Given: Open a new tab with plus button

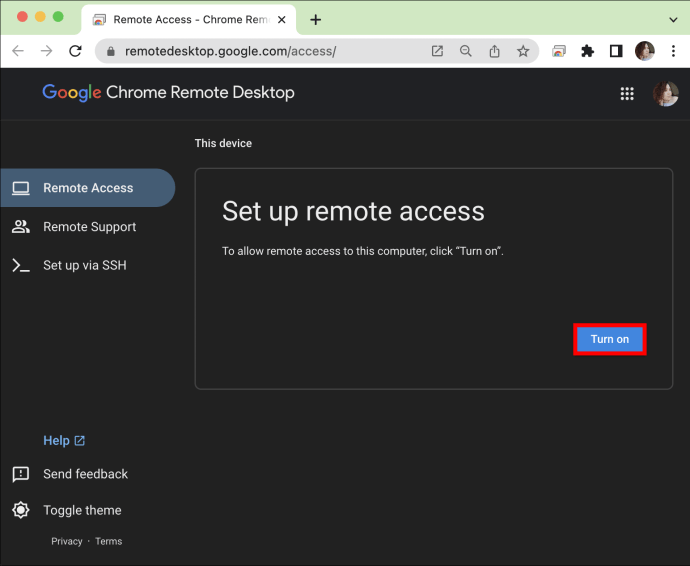Looking at the screenshot, I should click(316, 20).
